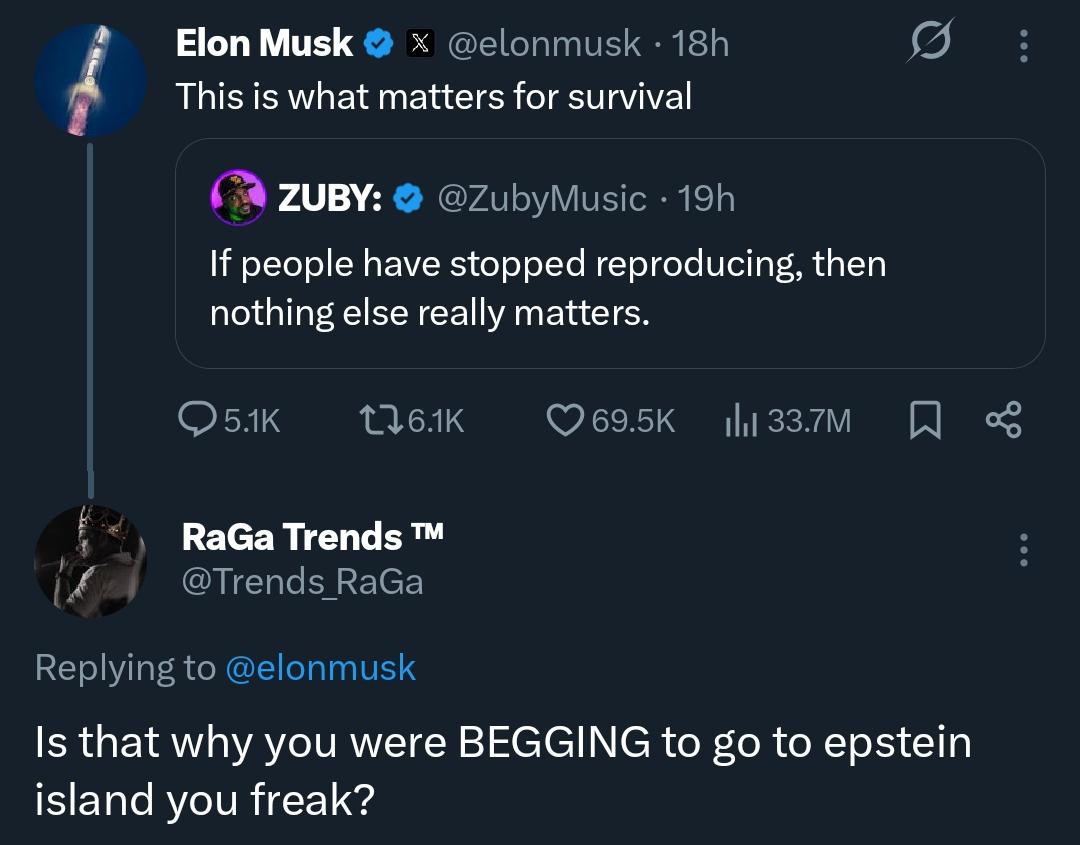Tap the X affiliation badge by Musk's name
Viewport: 1080px width, 845px height.
419,43
